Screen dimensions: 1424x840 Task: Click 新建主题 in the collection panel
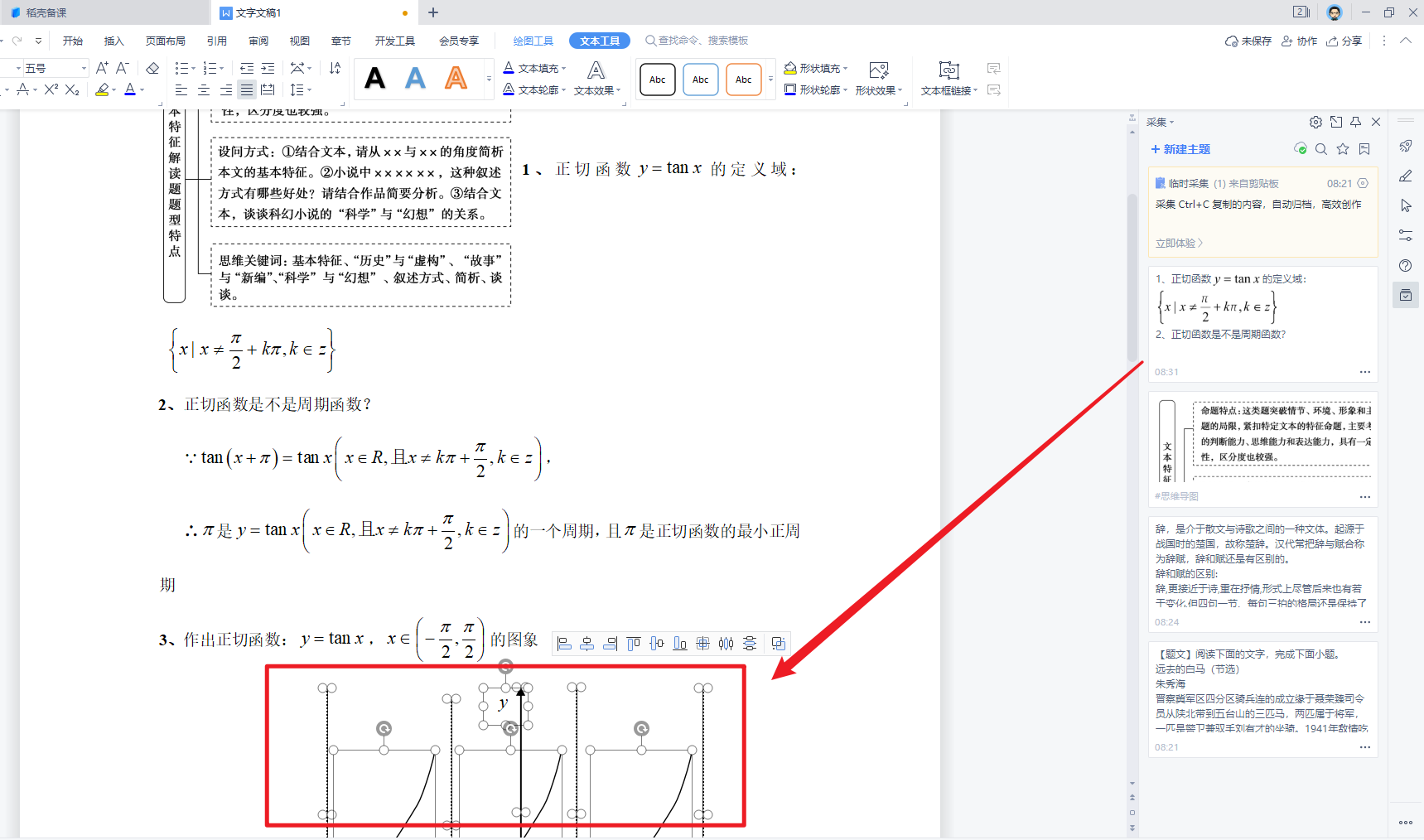pyautogui.click(x=1180, y=149)
